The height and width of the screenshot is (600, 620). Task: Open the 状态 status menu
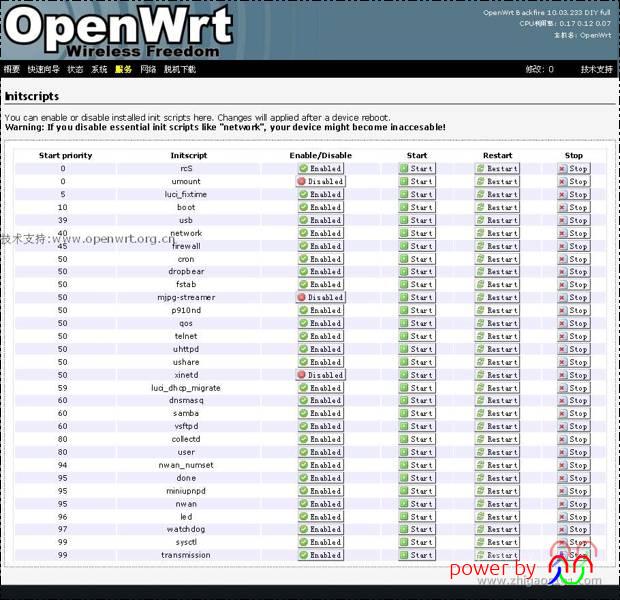click(x=75, y=70)
